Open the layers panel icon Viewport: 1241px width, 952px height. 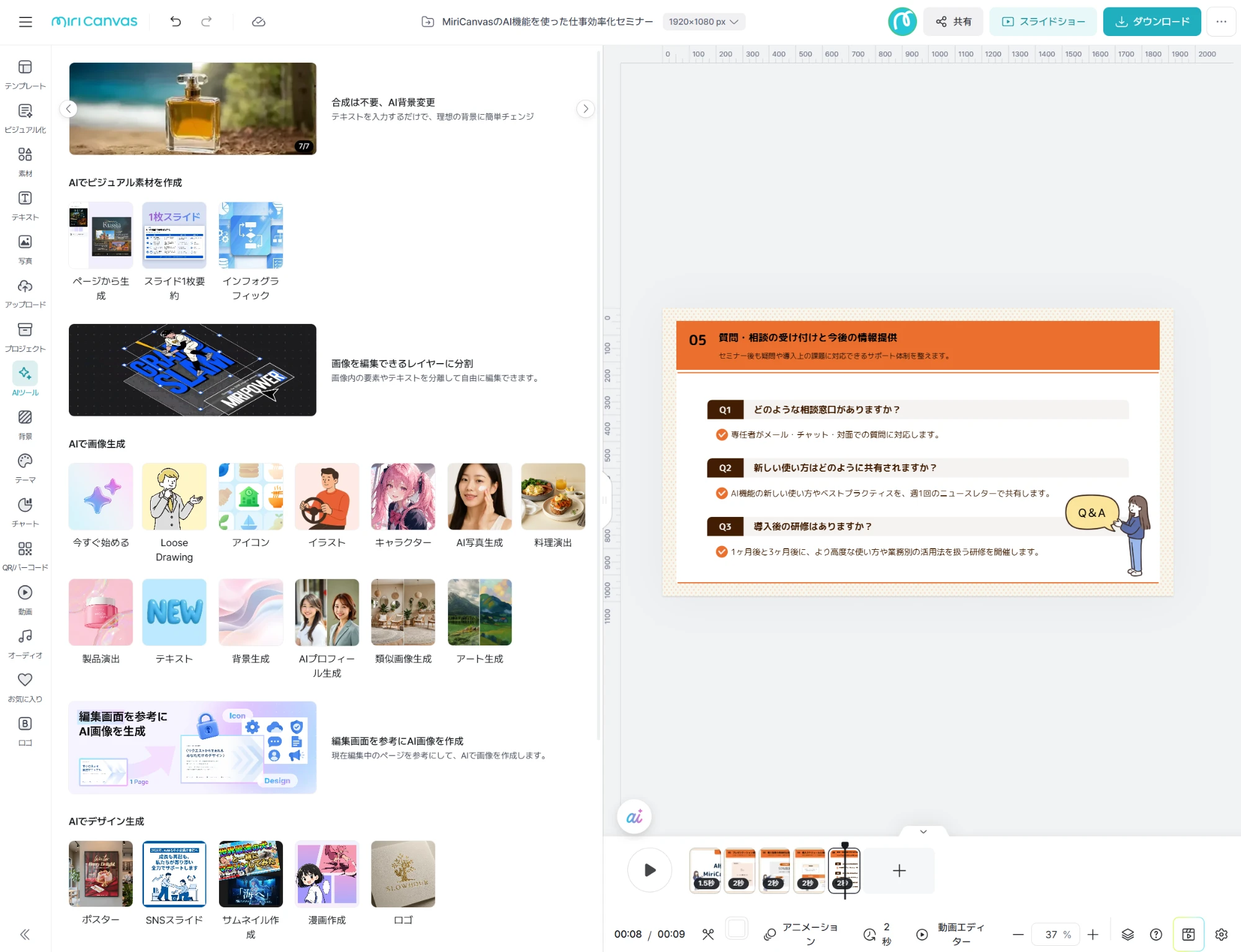point(1128,935)
